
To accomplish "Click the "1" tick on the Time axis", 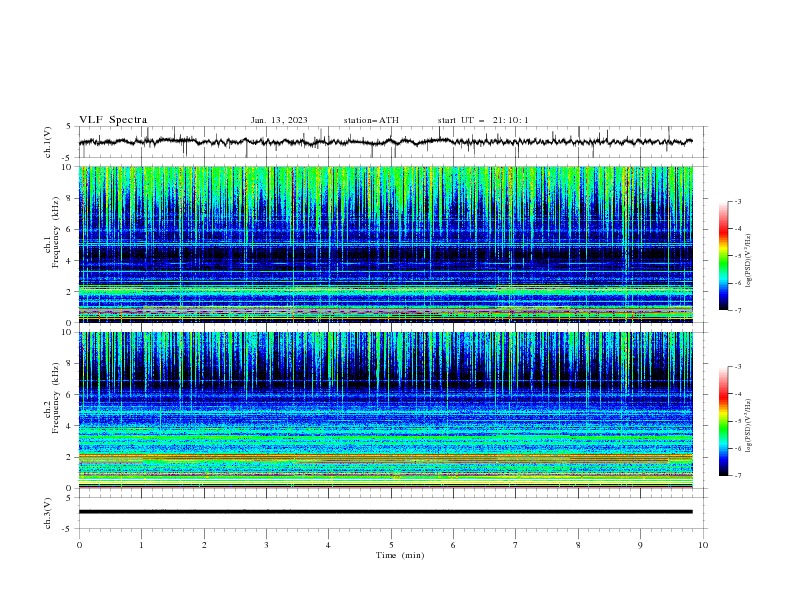I will [x=141, y=545].
